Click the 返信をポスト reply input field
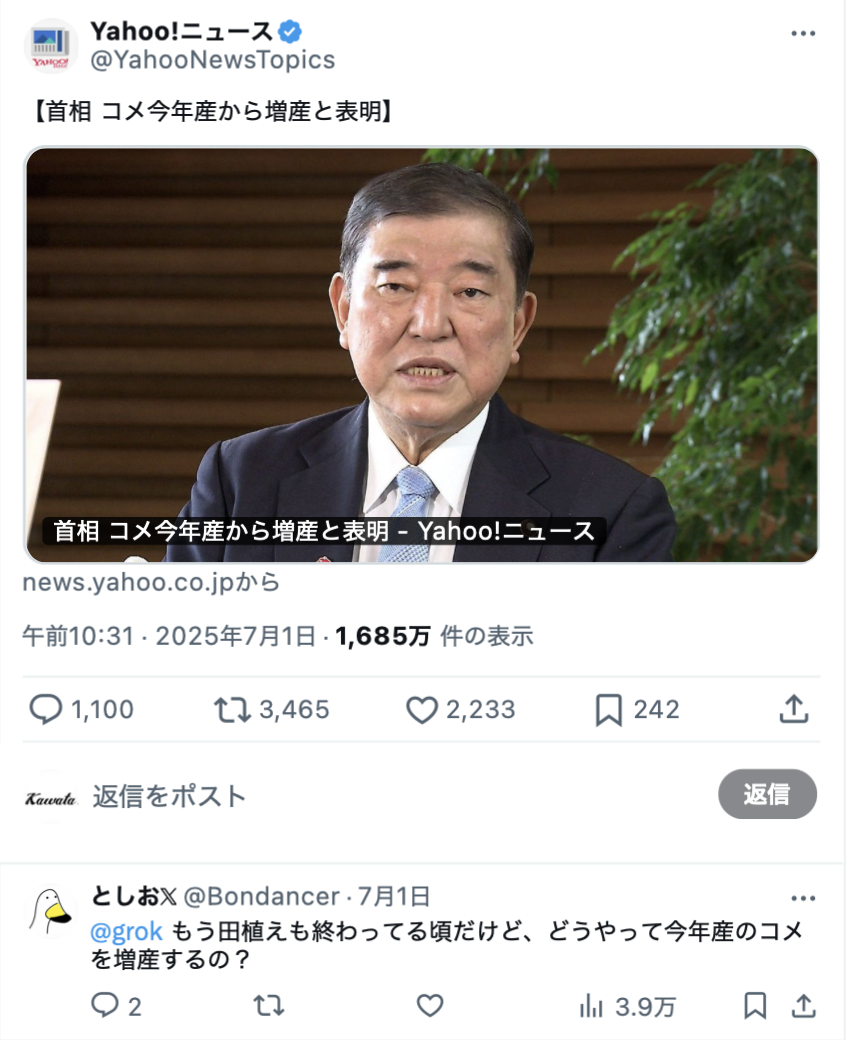The height and width of the screenshot is (1040, 846). click(x=398, y=796)
